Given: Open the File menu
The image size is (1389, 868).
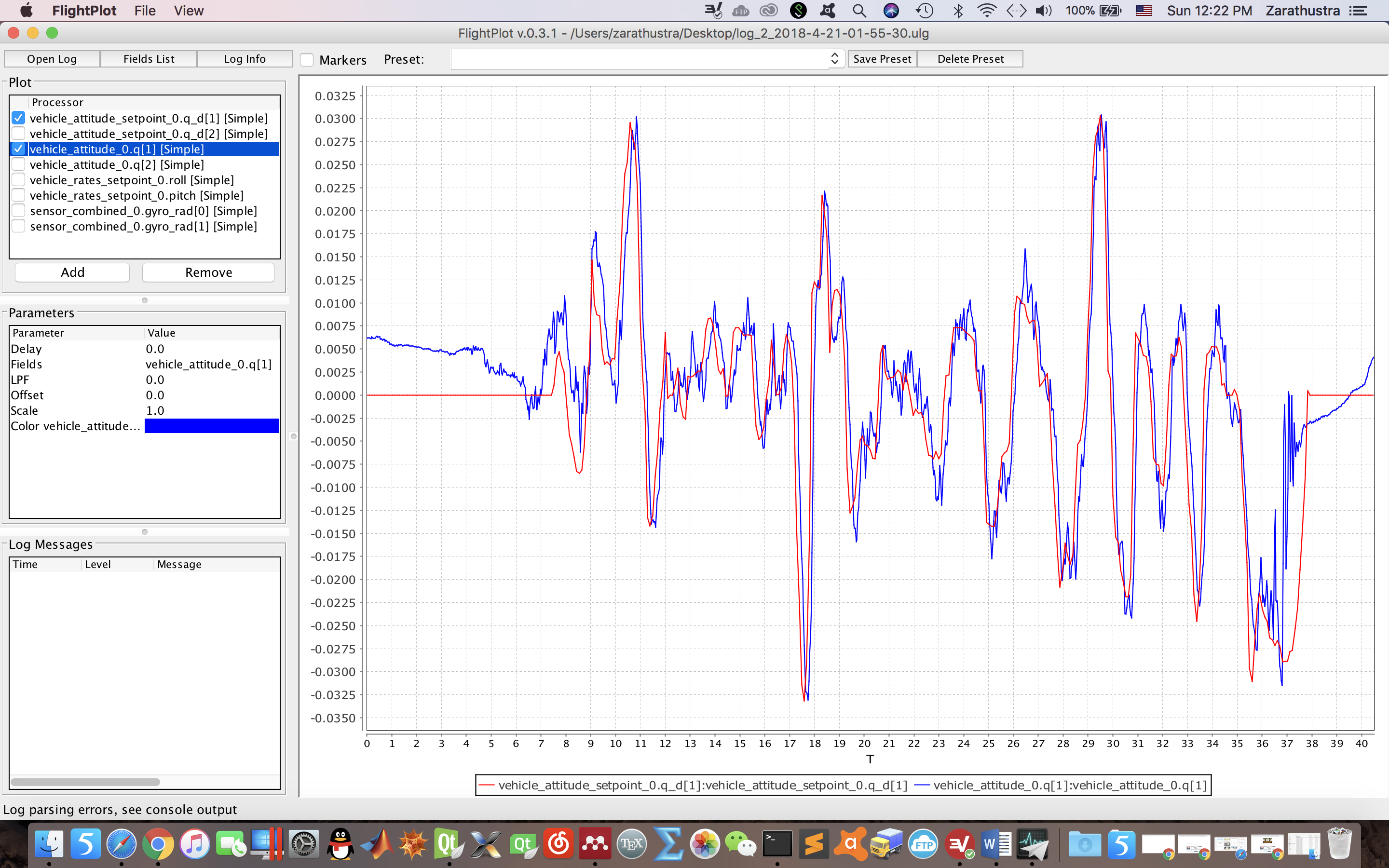Looking at the screenshot, I should 145,10.
